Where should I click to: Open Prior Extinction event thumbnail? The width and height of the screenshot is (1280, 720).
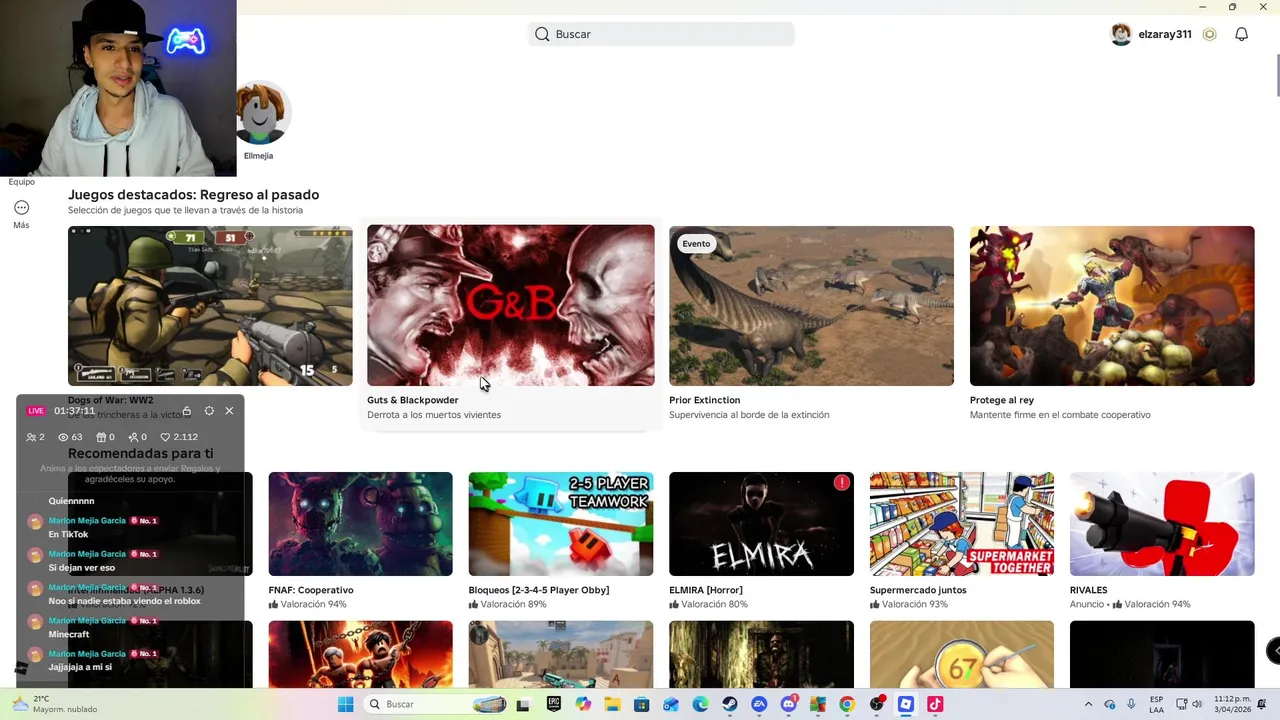tap(811, 306)
